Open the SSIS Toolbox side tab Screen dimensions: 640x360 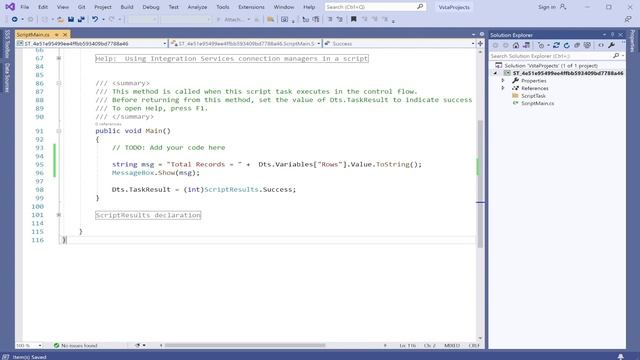pyautogui.click(x=7, y=43)
